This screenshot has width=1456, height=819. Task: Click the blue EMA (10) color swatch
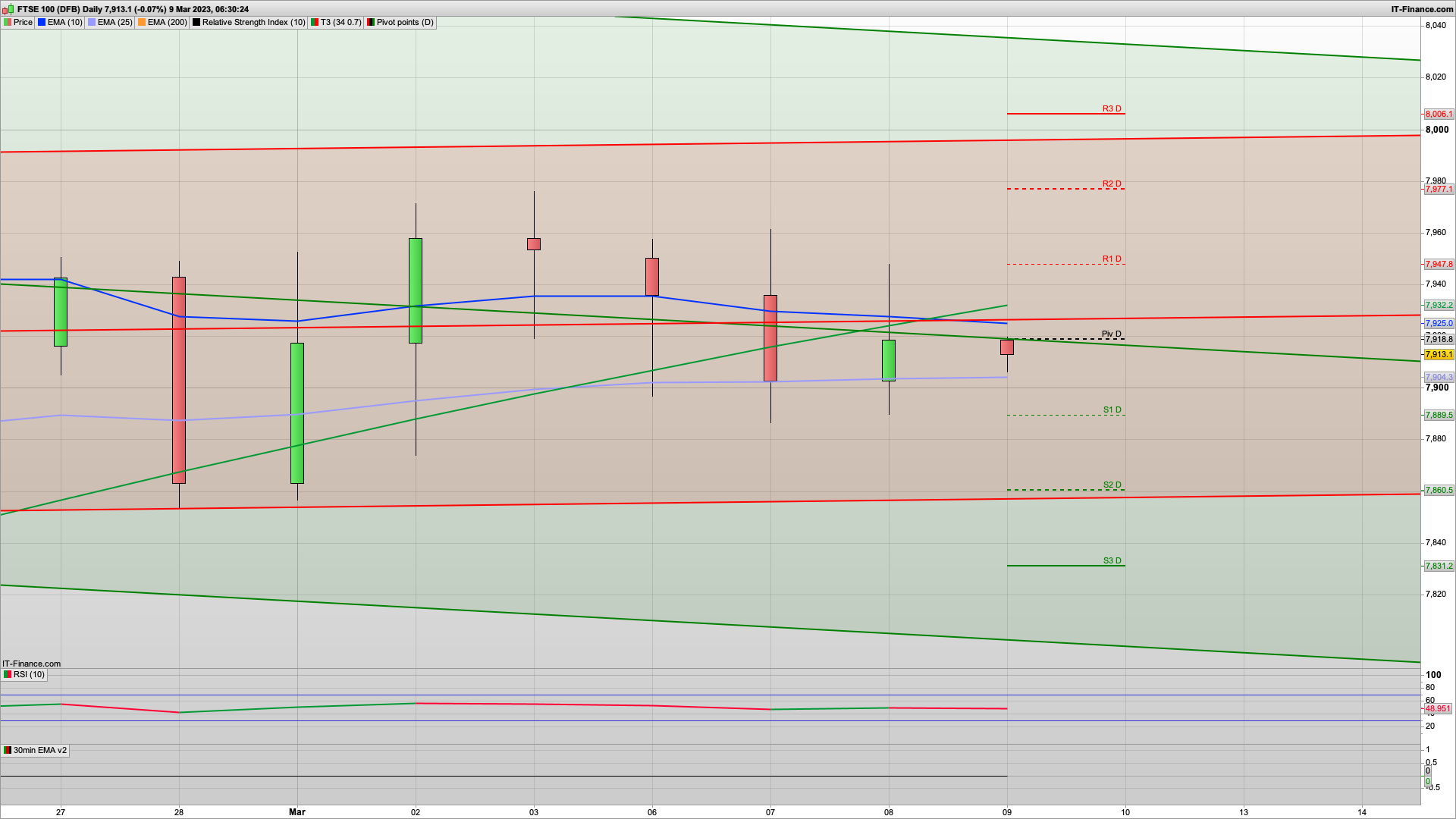tap(42, 22)
